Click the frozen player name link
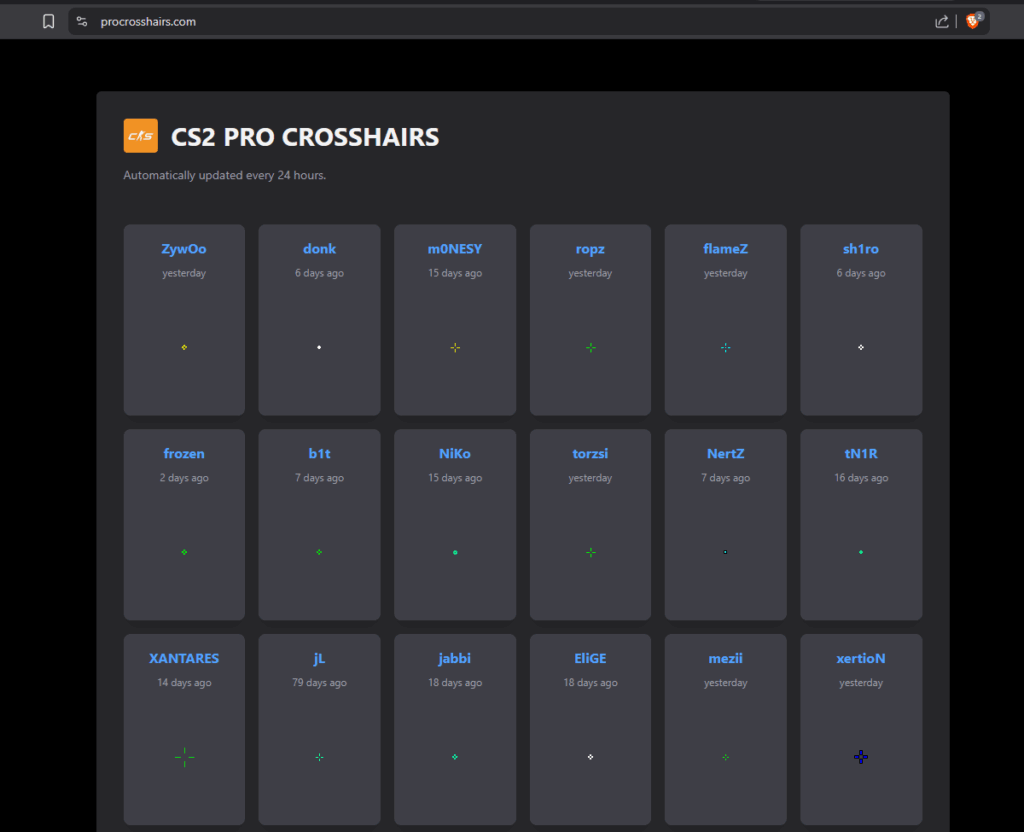This screenshot has height=832, width=1024. (x=184, y=454)
